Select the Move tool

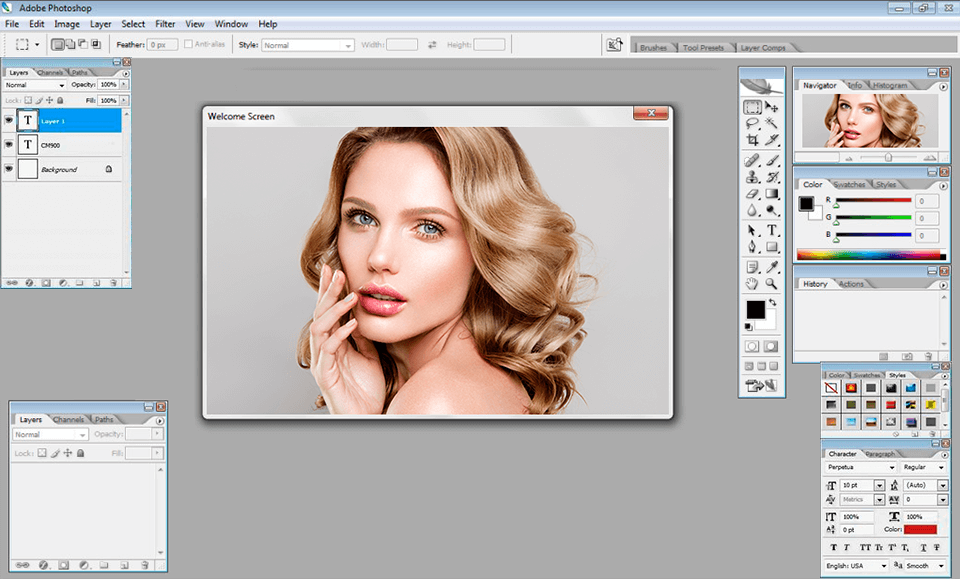771,106
